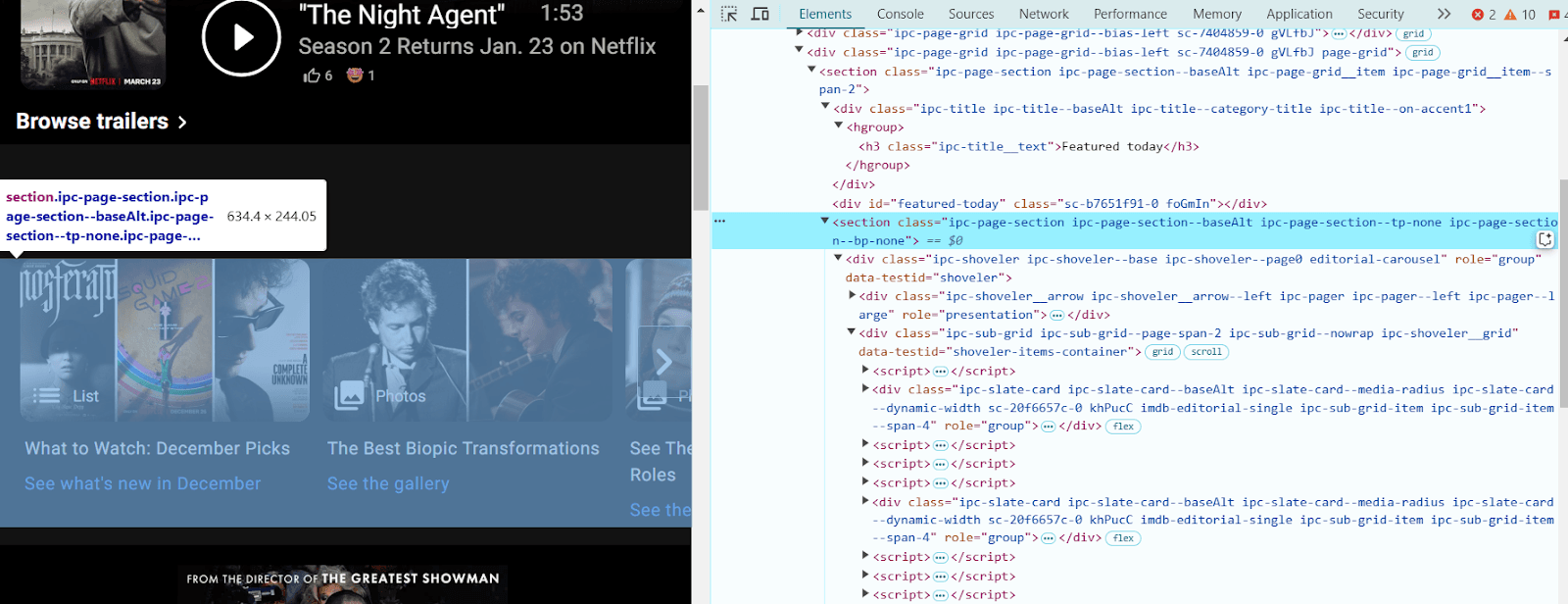The image size is (1568, 604).
Task: Open the red issues flag icon
Action: click(x=1553, y=14)
